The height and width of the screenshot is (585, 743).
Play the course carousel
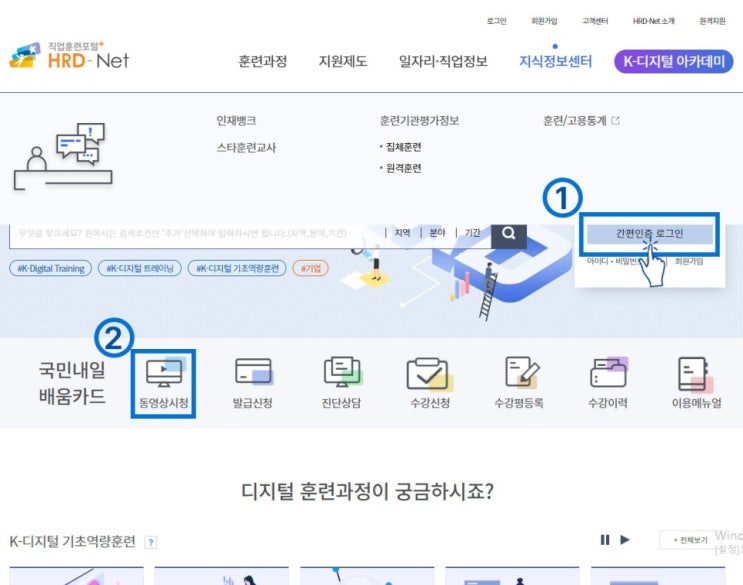pos(625,540)
